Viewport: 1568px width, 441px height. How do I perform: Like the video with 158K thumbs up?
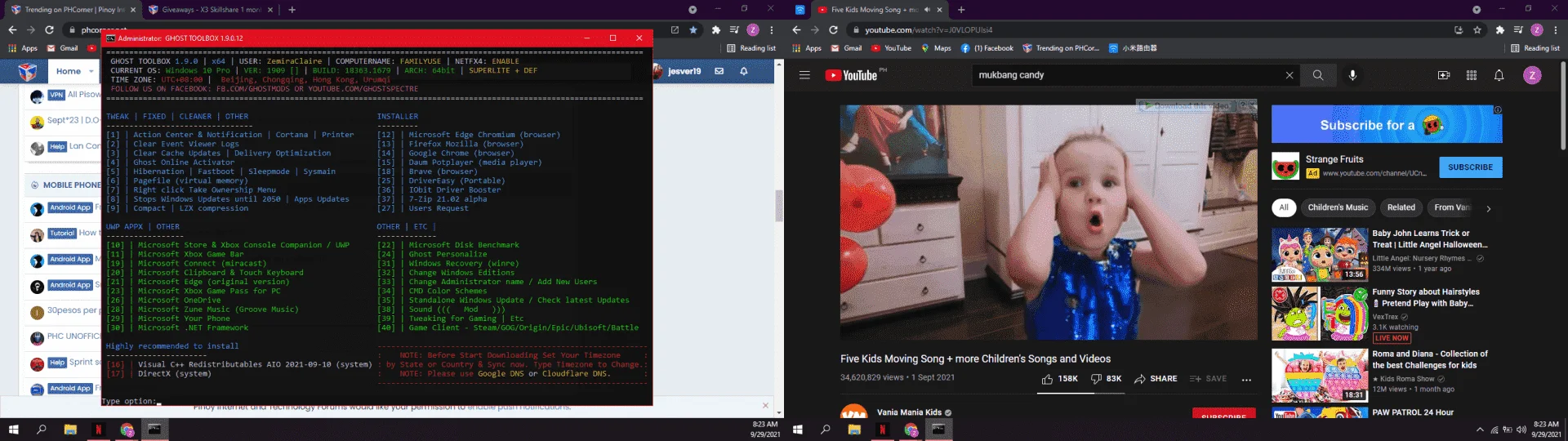pyautogui.click(x=1059, y=379)
